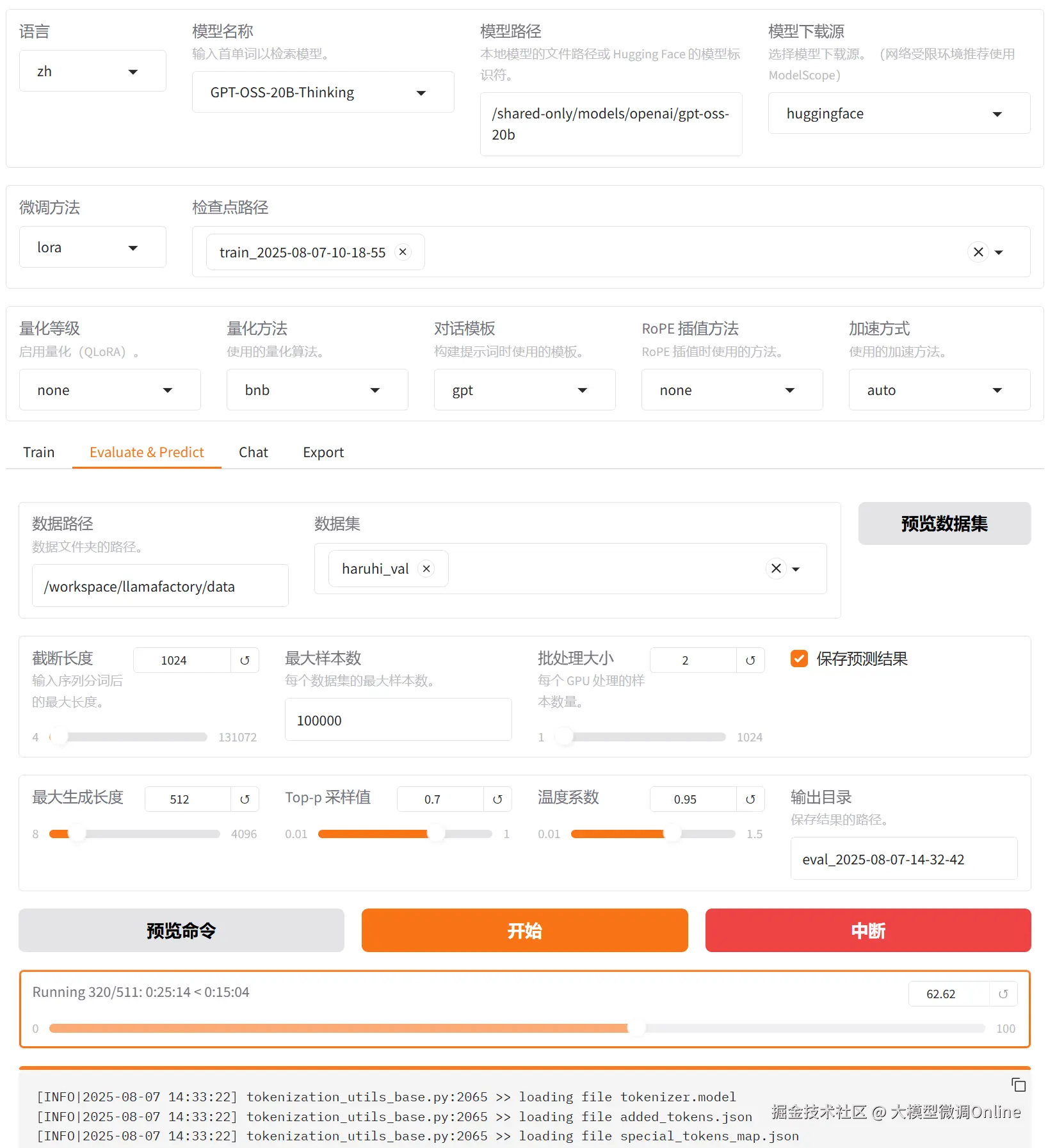Edit the 模型路径 text field
The height and width of the screenshot is (1148, 1048).
[x=611, y=124]
